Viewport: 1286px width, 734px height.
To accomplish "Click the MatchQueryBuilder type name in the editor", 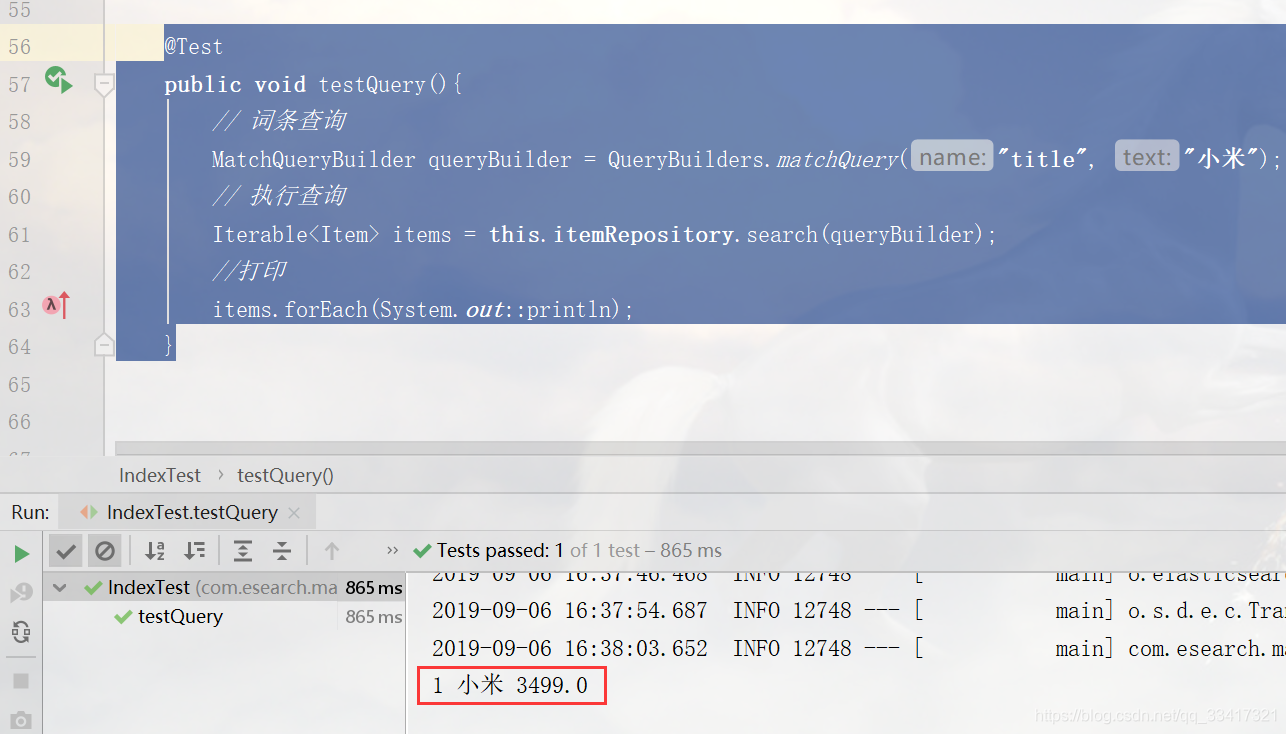I will [314, 160].
